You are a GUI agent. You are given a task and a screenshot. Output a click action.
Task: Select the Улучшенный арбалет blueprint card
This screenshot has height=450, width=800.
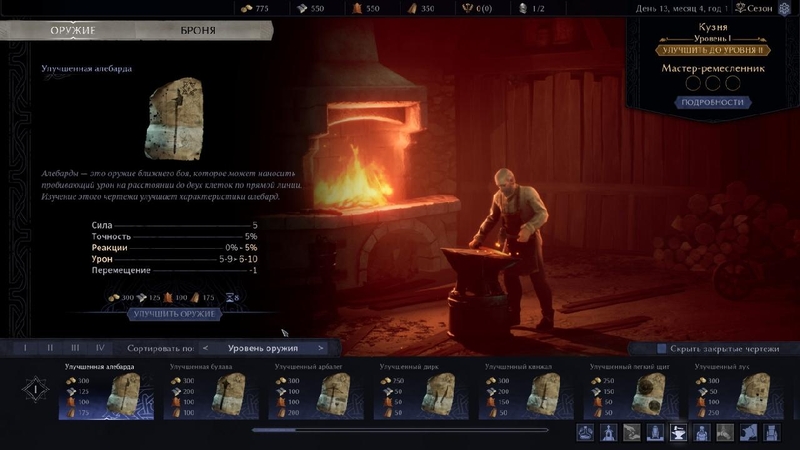(316, 391)
